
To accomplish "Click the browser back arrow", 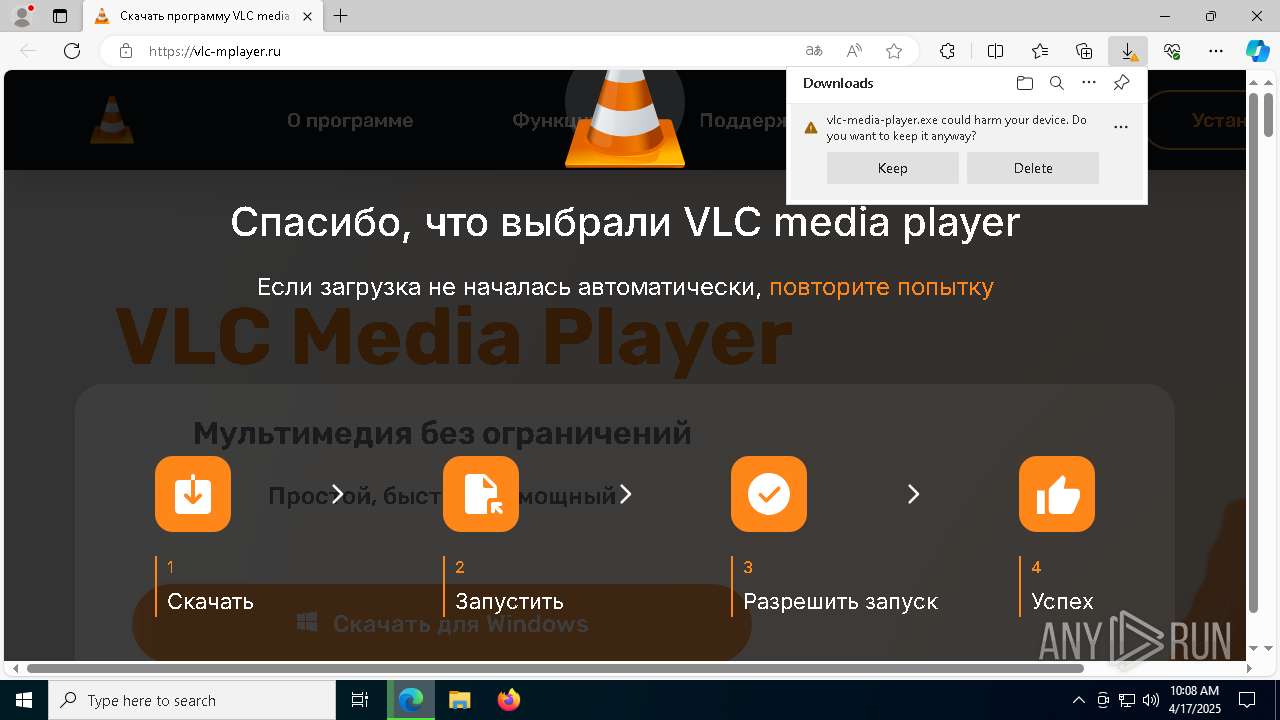I will click(x=28, y=51).
